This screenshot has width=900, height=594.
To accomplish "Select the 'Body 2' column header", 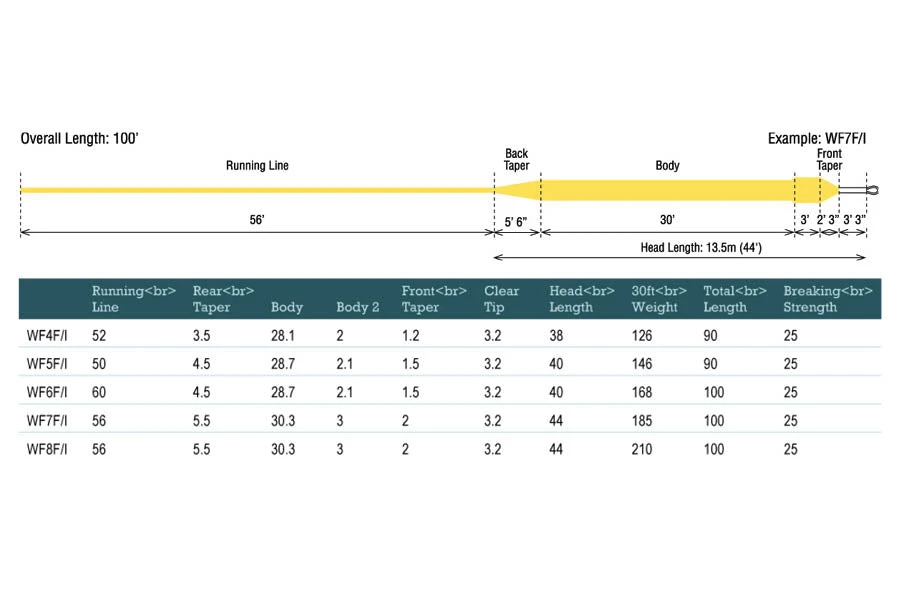I will pyautogui.click(x=358, y=307).
